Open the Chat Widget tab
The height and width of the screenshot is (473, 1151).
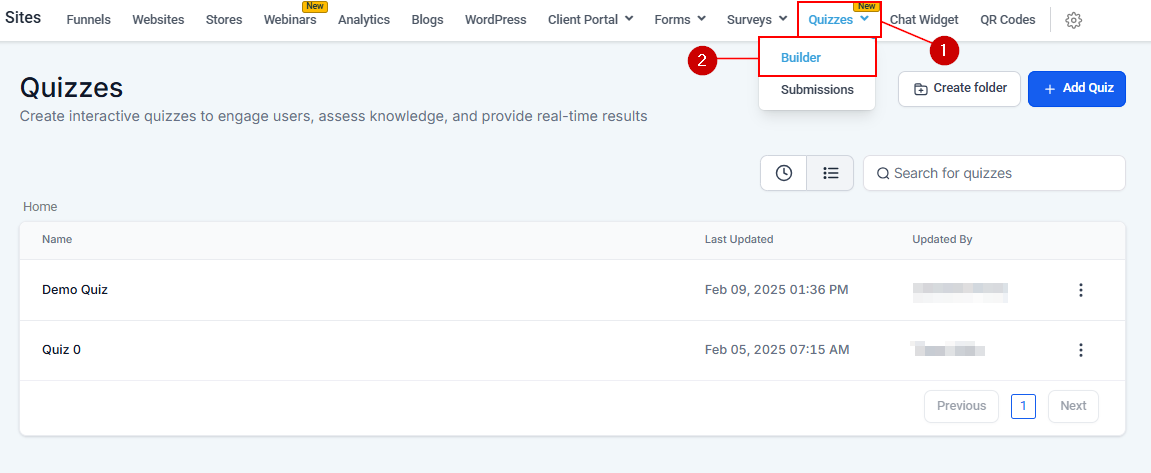click(924, 20)
